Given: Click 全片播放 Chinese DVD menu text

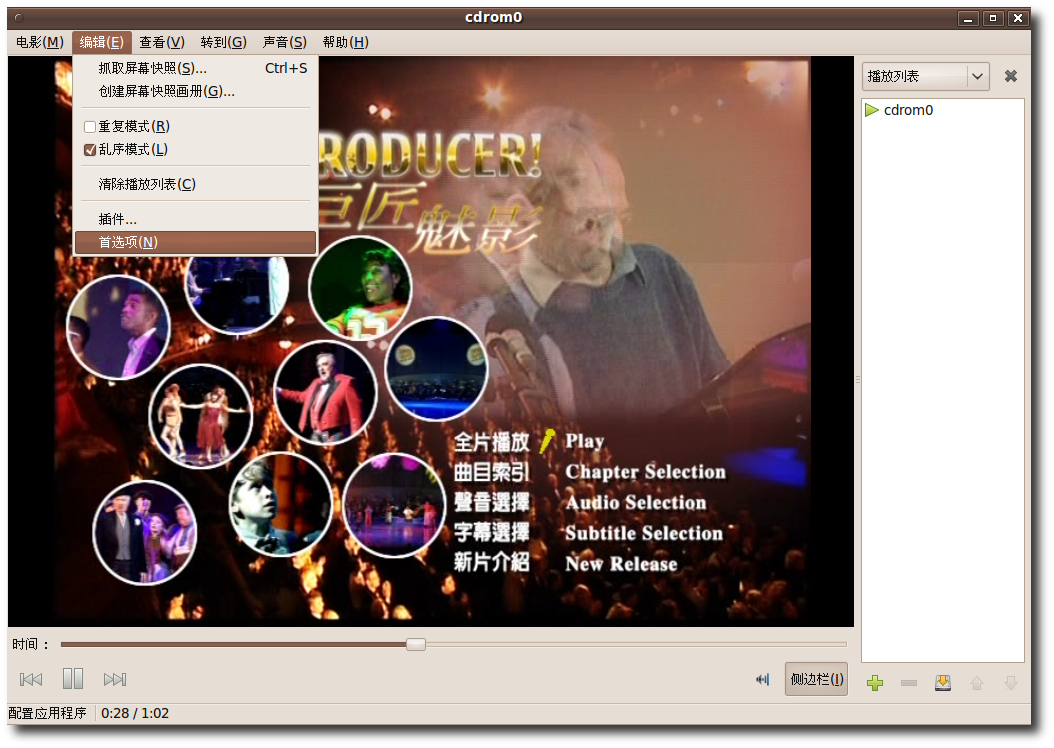Looking at the screenshot, I should (x=492, y=442).
